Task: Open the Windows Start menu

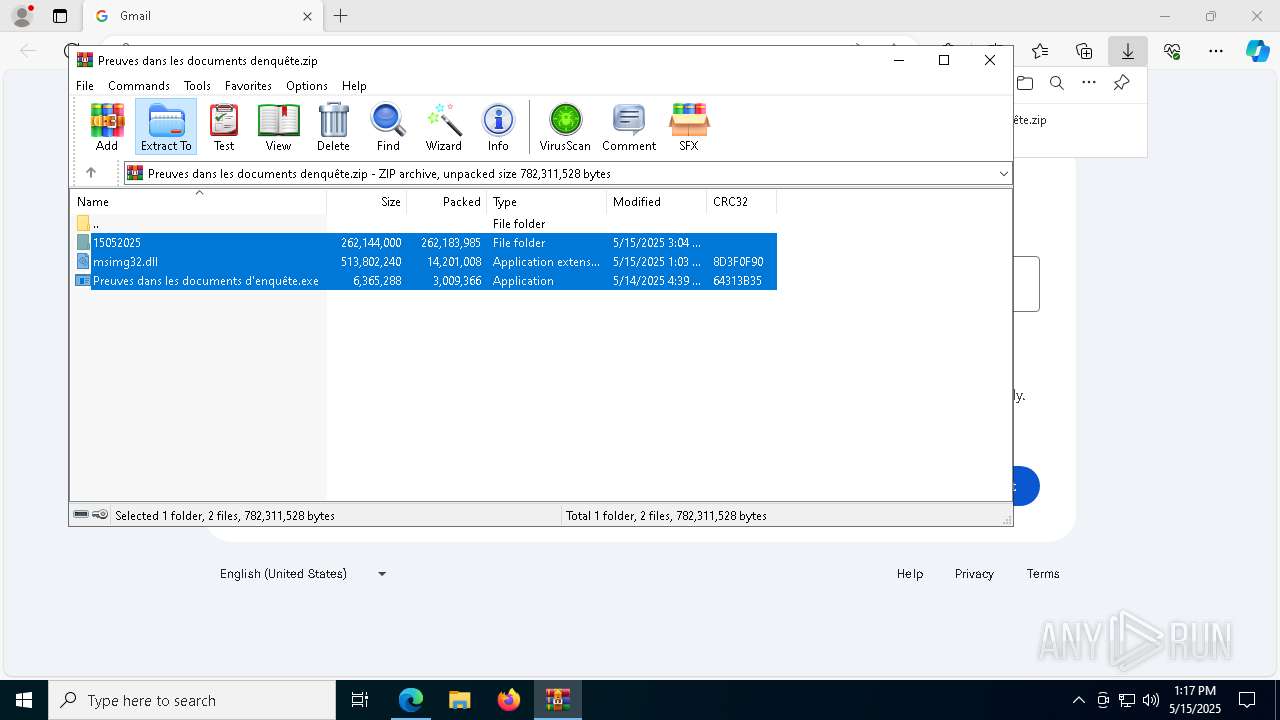Action: tap(24, 700)
